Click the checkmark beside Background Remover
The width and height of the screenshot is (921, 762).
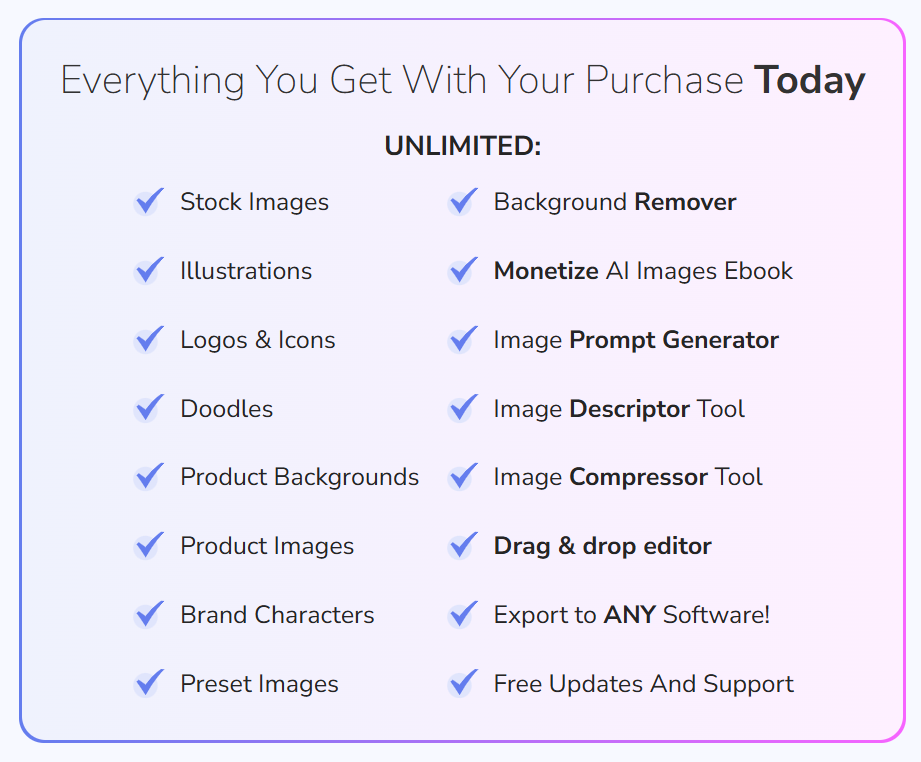coord(462,202)
